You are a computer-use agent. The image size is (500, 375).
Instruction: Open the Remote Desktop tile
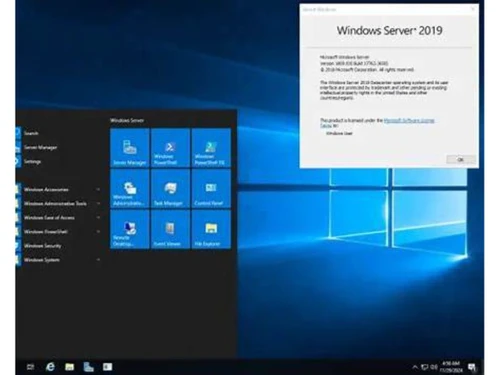point(130,229)
